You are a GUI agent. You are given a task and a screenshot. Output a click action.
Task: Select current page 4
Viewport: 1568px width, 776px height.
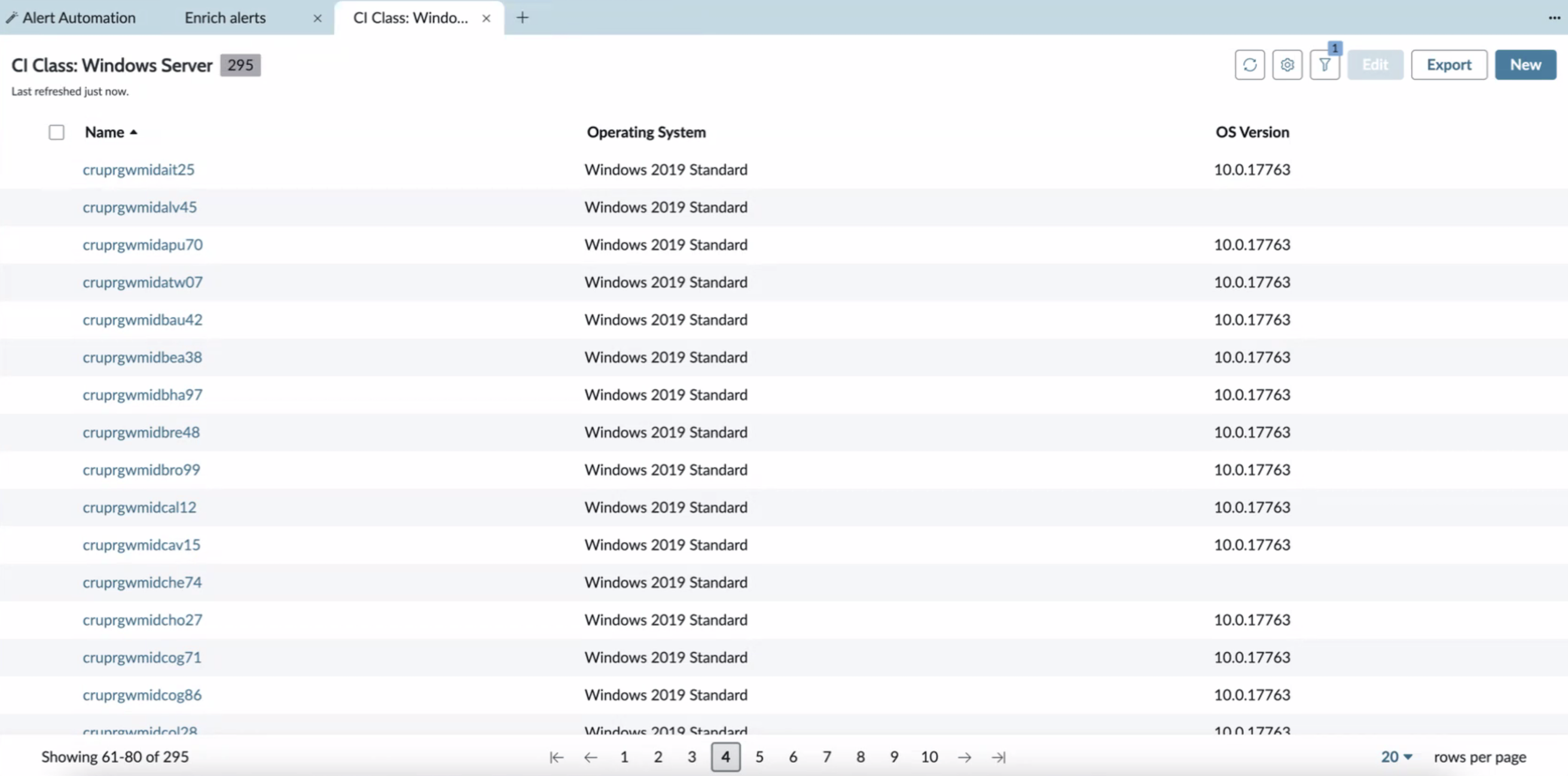pyautogui.click(x=725, y=757)
